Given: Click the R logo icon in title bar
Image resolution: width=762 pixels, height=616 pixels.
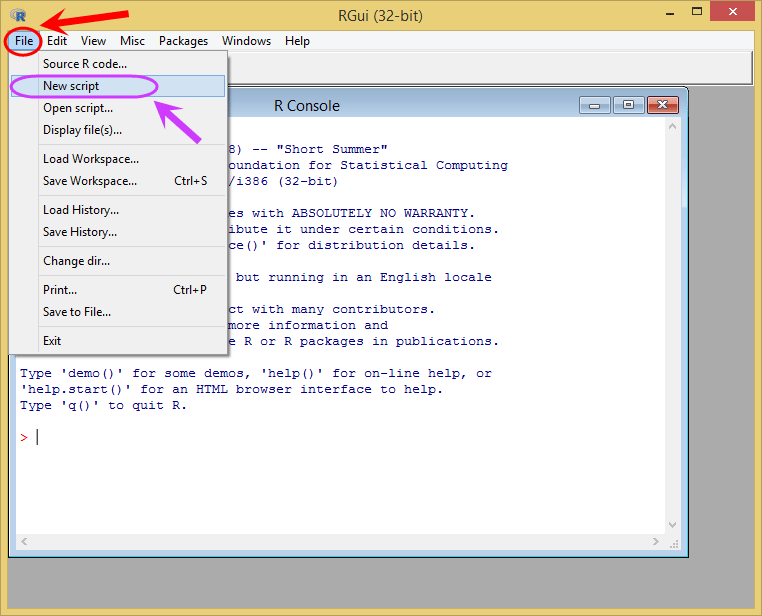Looking at the screenshot, I should (18, 15).
